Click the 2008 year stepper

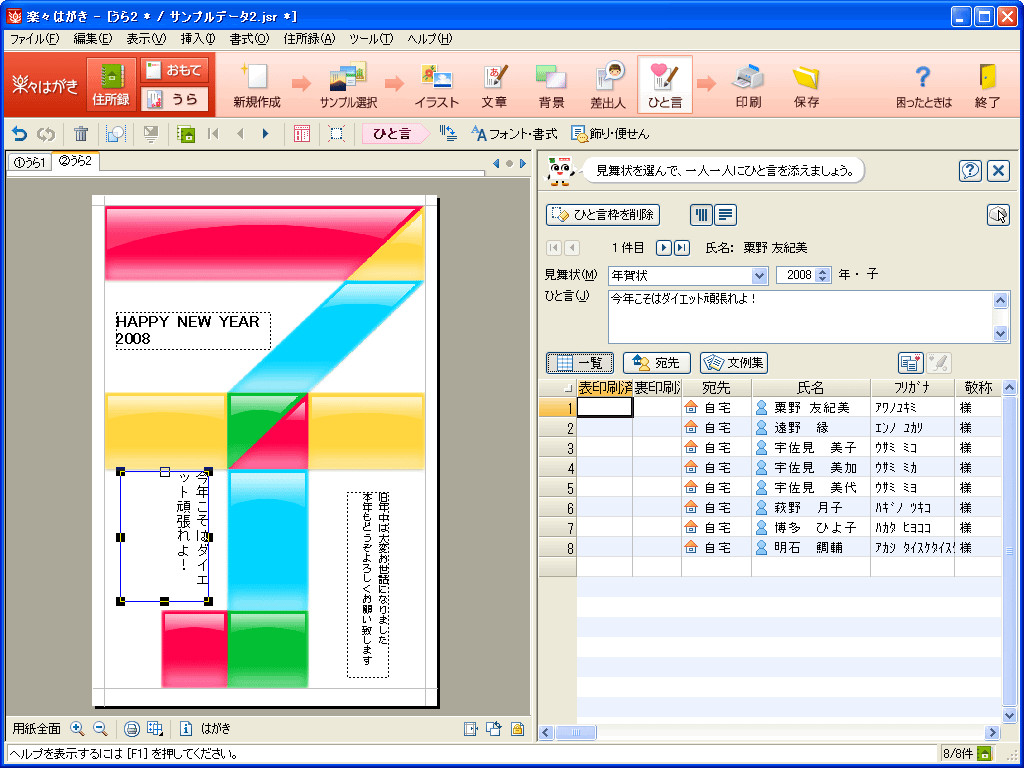[824, 276]
